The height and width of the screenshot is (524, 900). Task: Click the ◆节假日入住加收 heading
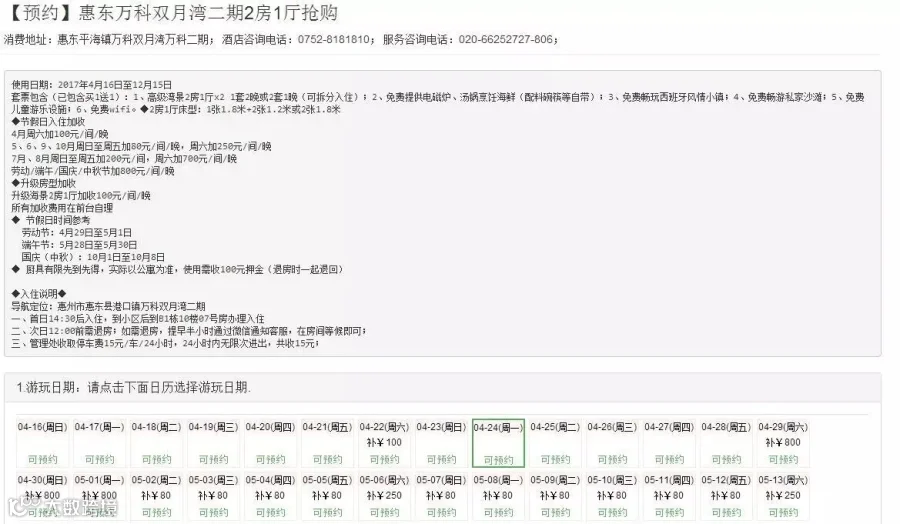click(48, 122)
